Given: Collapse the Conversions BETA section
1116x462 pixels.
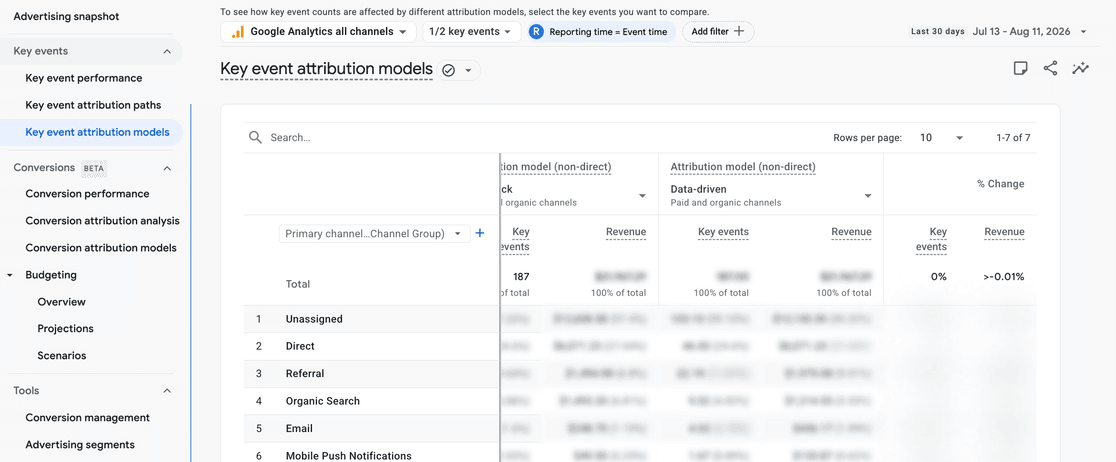Looking at the screenshot, I should click(x=167, y=168).
